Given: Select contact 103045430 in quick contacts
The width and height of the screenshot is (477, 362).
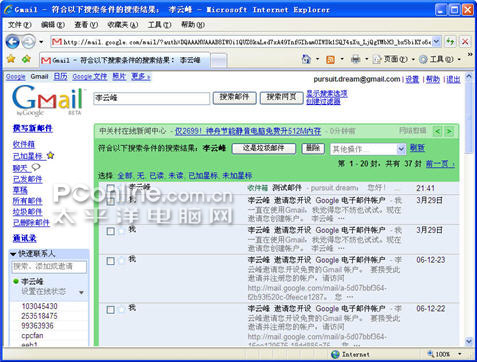Looking at the screenshot, I should pos(39,306).
